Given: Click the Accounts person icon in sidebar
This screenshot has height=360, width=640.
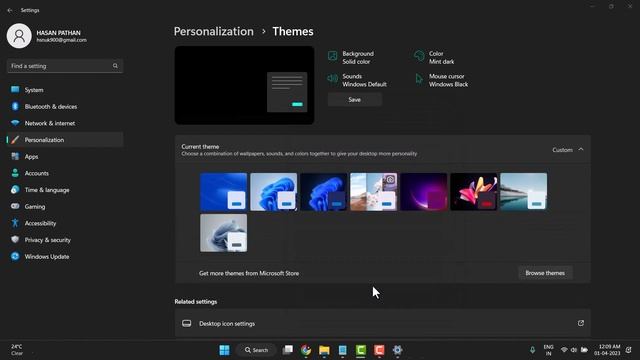Looking at the screenshot, I should coord(15,173).
